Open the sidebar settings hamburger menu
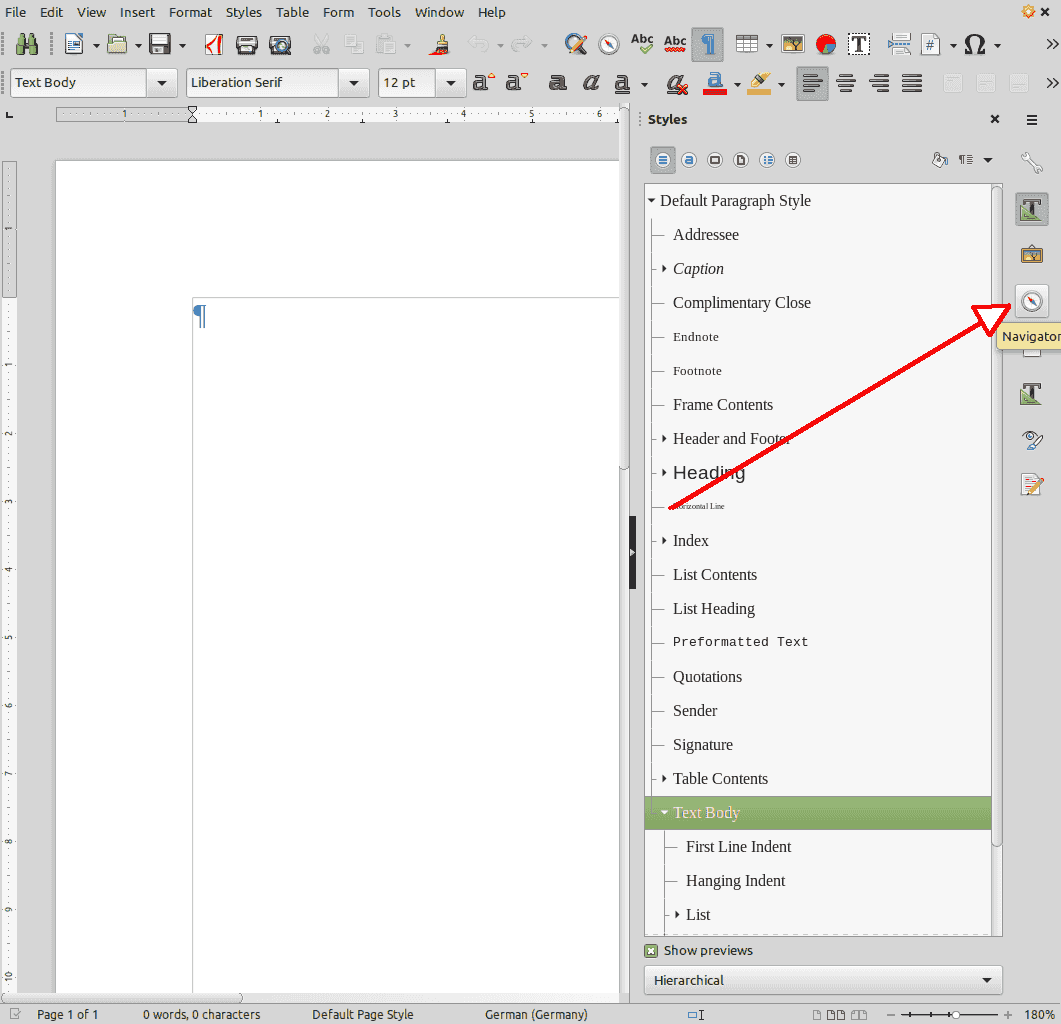 [1031, 120]
